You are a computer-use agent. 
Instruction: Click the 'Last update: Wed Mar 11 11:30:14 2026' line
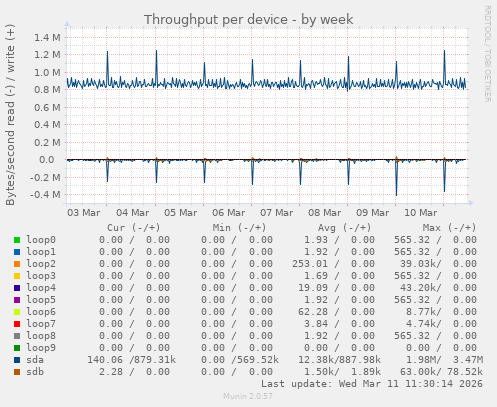(372, 384)
